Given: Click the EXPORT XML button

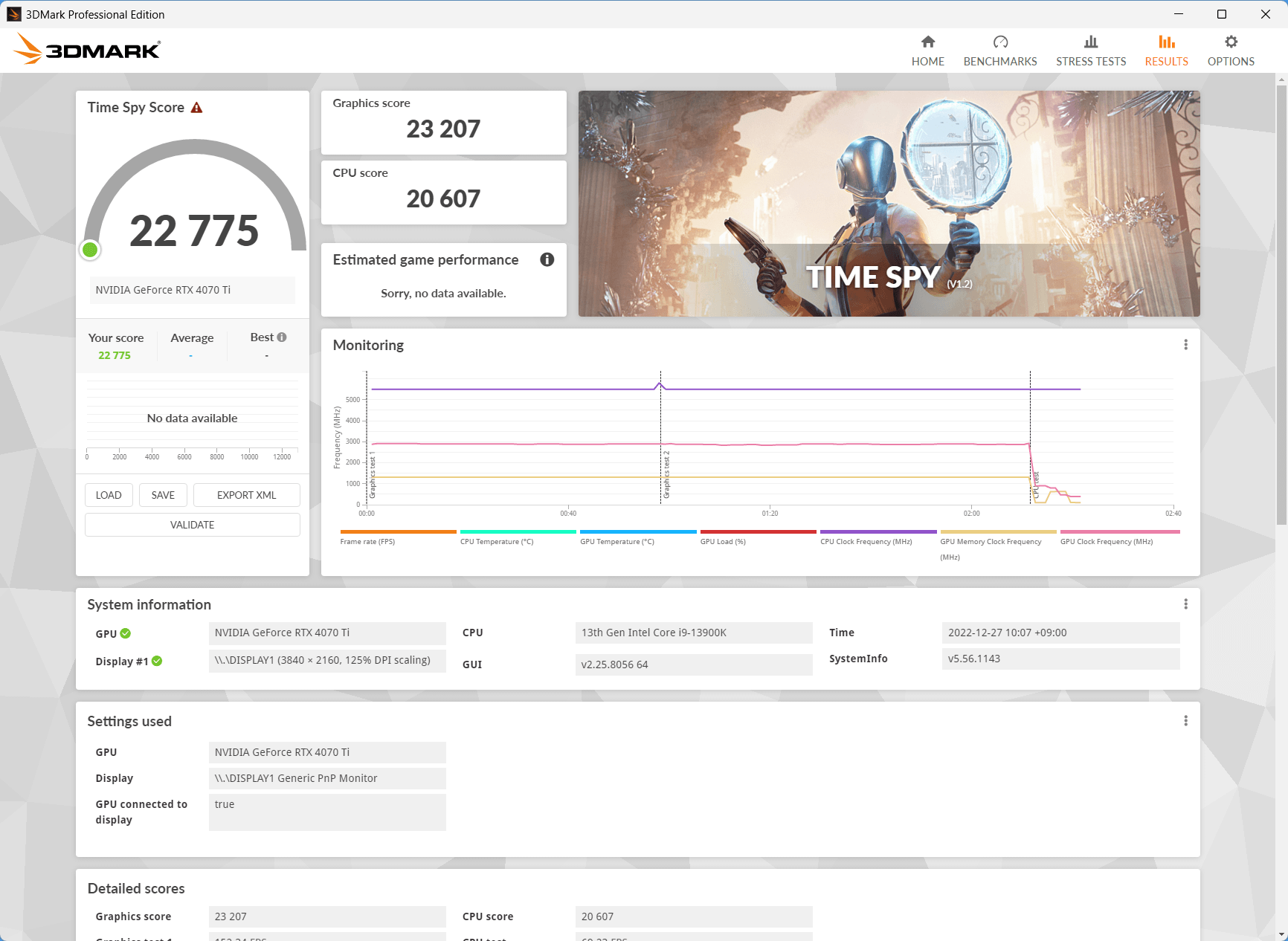Looking at the screenshot, I should [247, 495].
